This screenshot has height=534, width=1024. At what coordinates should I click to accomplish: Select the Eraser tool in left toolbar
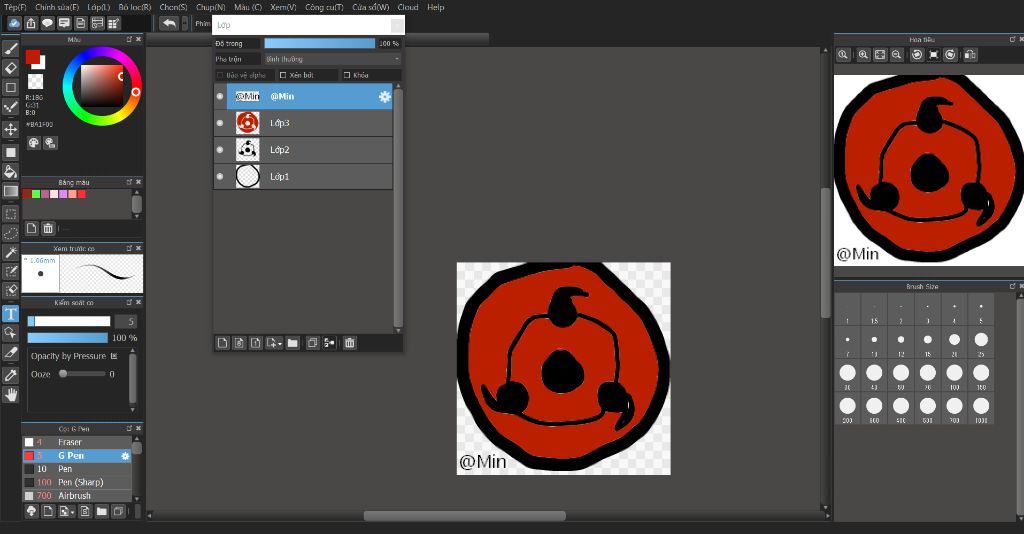pyautogui.click(x=10, y=68)
